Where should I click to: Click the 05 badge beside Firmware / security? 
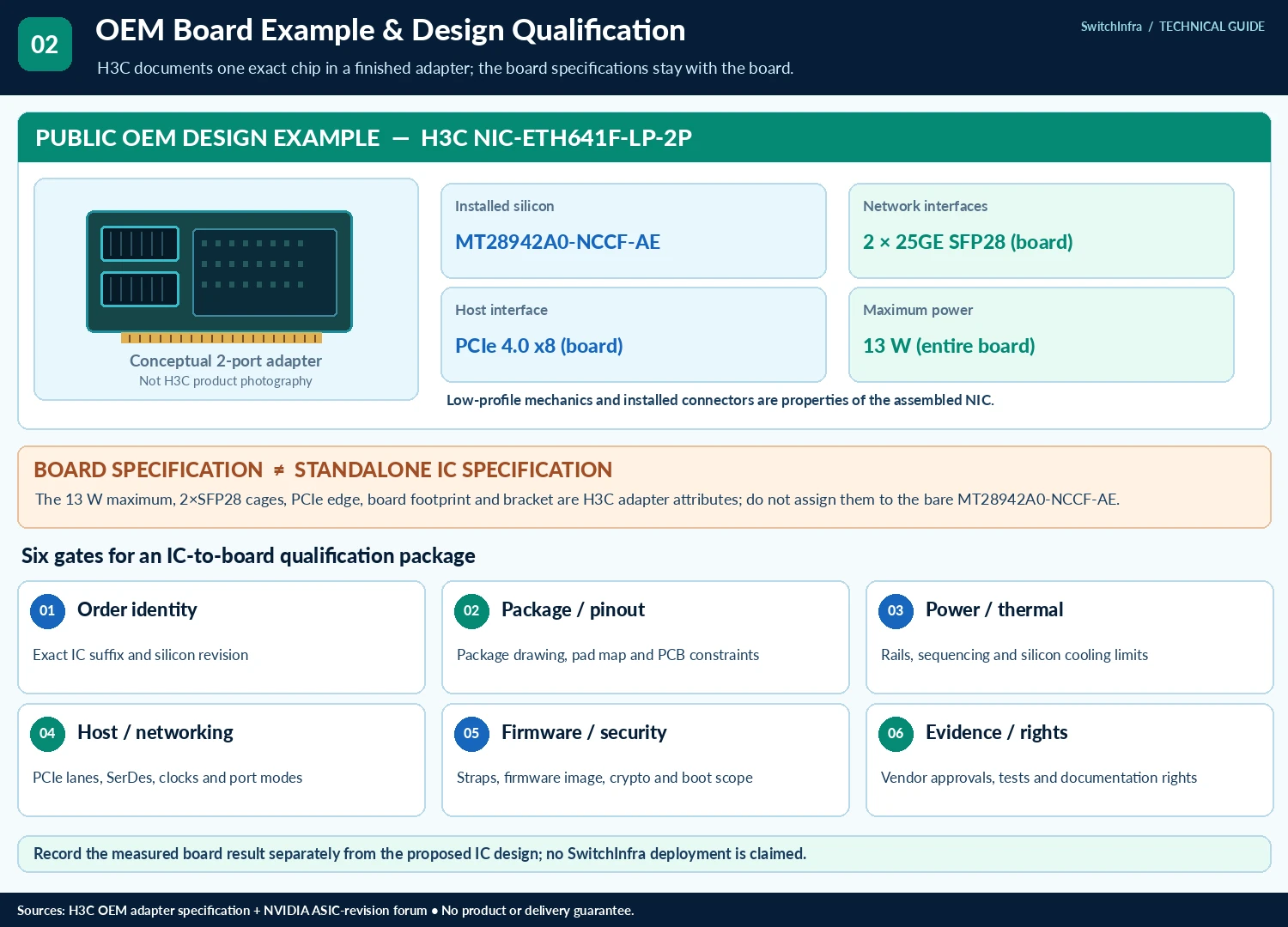pos(471,733)
